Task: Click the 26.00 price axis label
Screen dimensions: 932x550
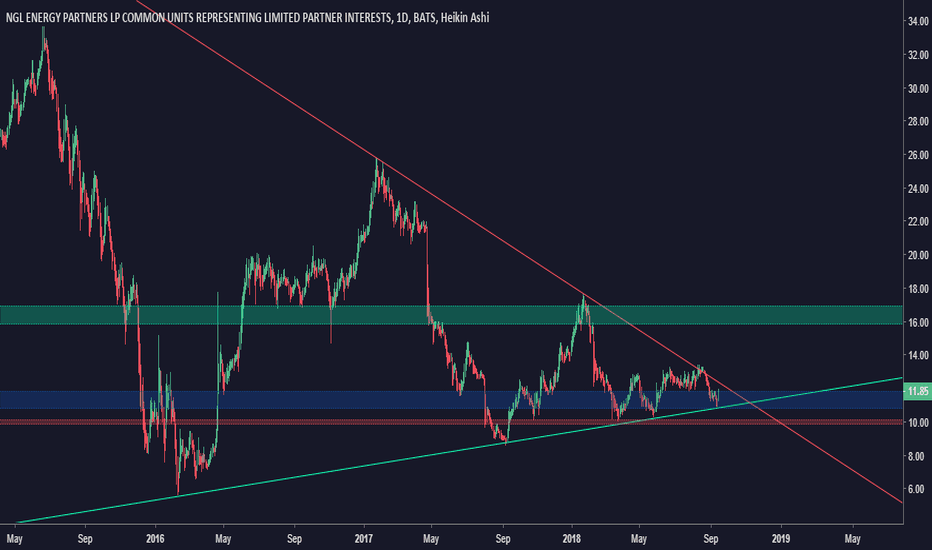Action: 918,155
